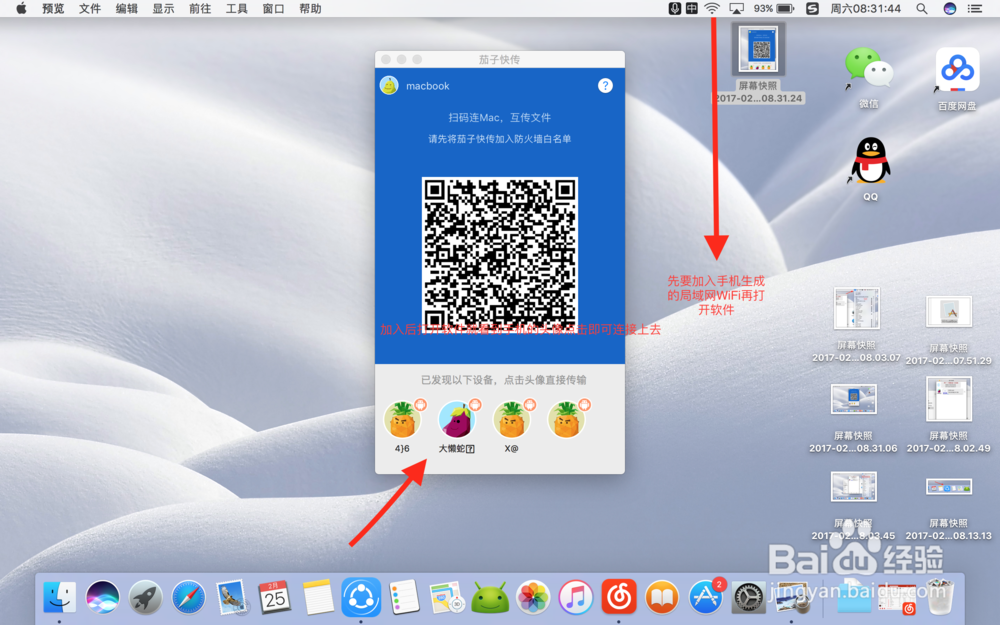Open the Apple menu
Viewport: 1000px width, 625px height.
[x=21, y=8]
